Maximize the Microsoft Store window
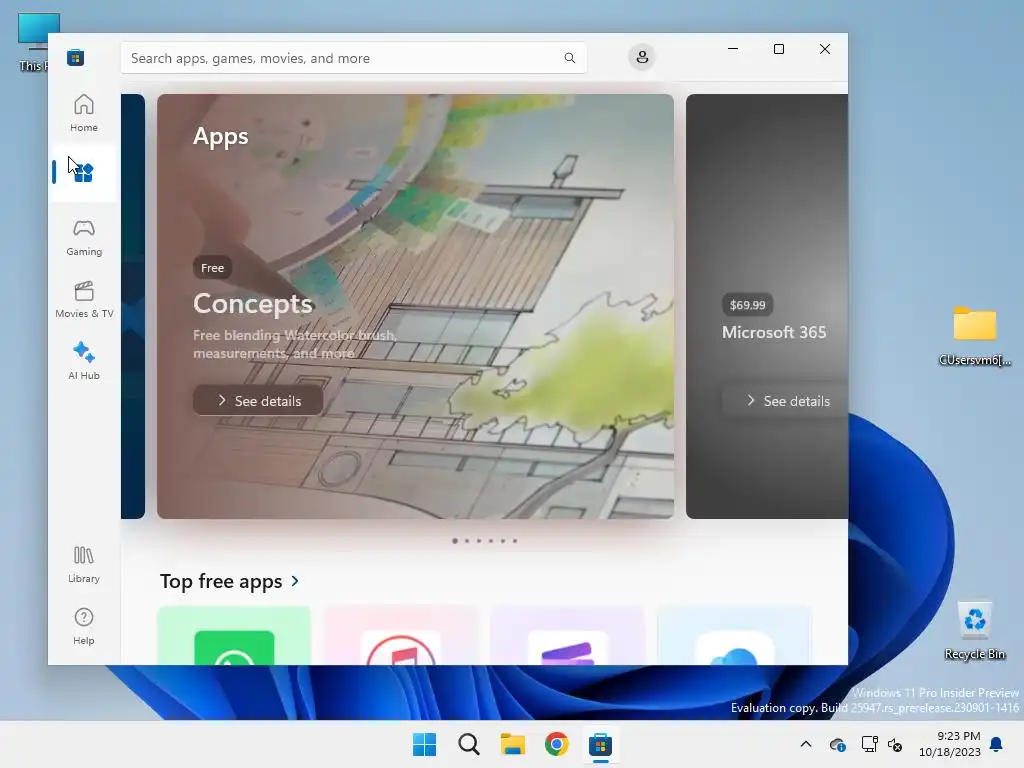The image size is (1024, 768). pyautogui.click(x=778, y=49)
